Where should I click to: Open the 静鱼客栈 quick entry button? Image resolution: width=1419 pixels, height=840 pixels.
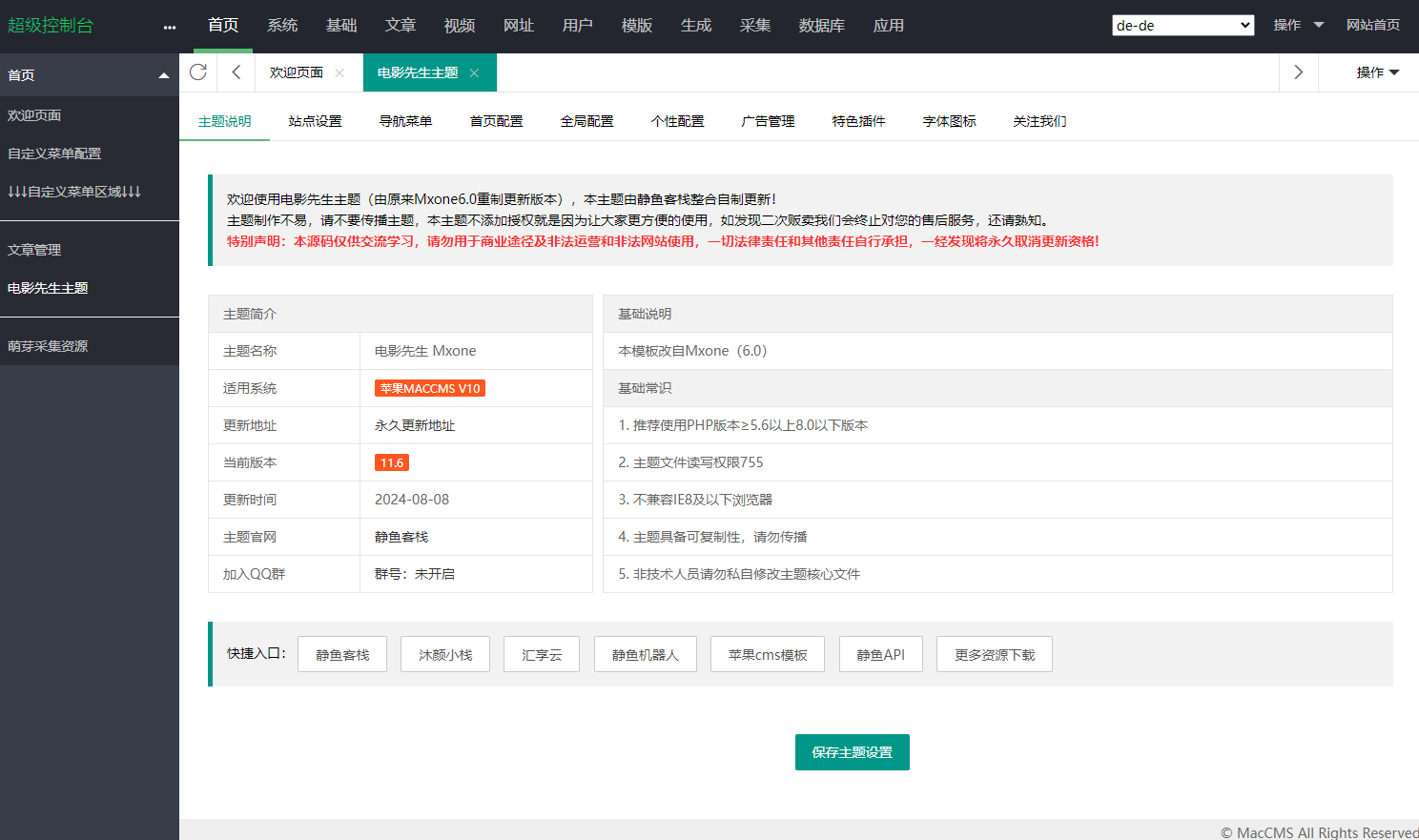[x=342, y=655]
